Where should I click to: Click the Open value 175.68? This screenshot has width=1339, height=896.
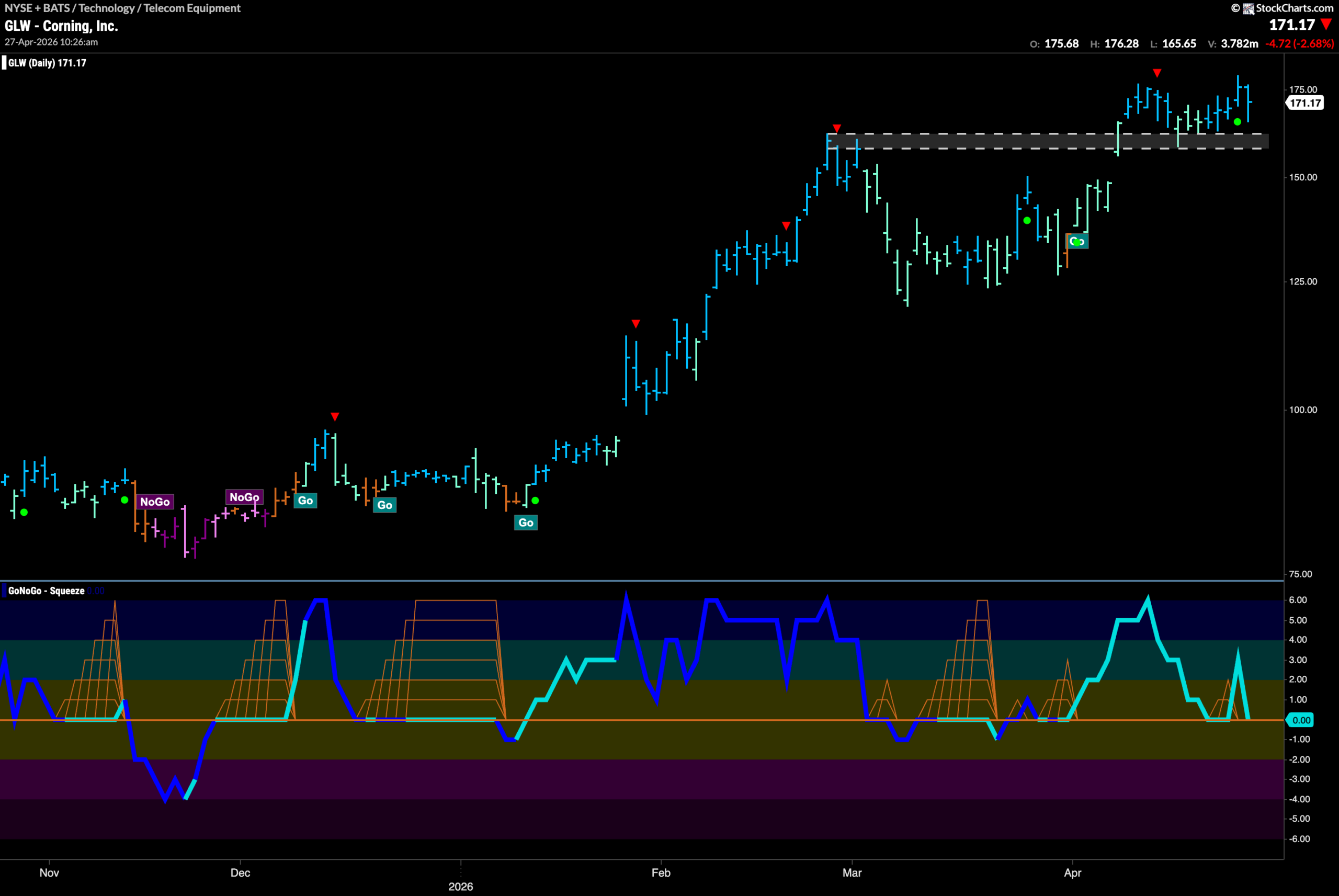[x=1061, y=43]
